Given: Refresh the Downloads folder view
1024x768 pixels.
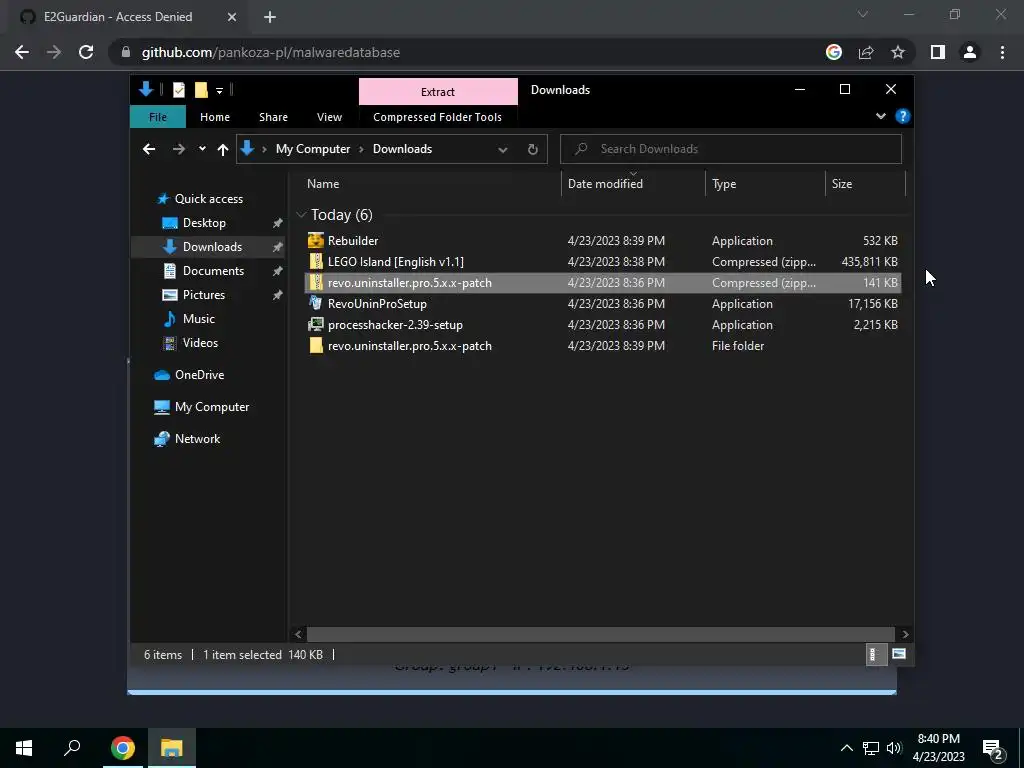Looking at the screenshot, I should [532, 149].
